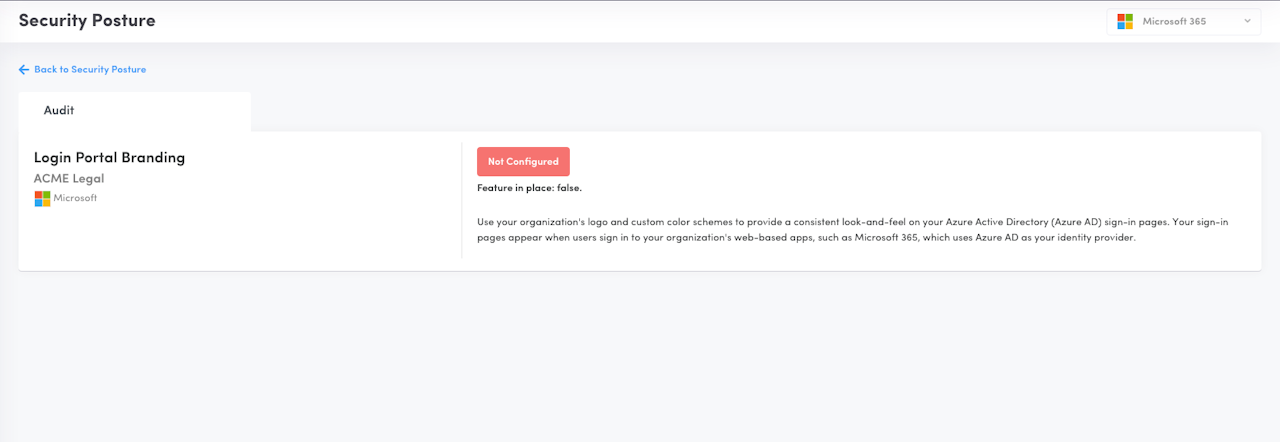The height and width of the screenshot is (442, 1280).
Task: Click the vertical divider beside Not Configured
Action: (x=462, y=200)
